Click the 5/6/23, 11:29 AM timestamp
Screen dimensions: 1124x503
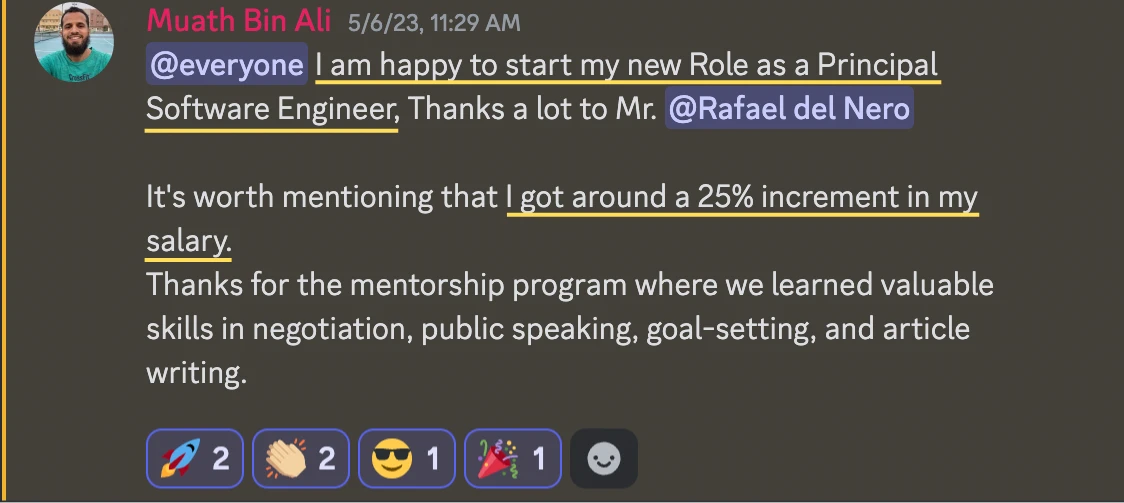click(x=434, y=24)
